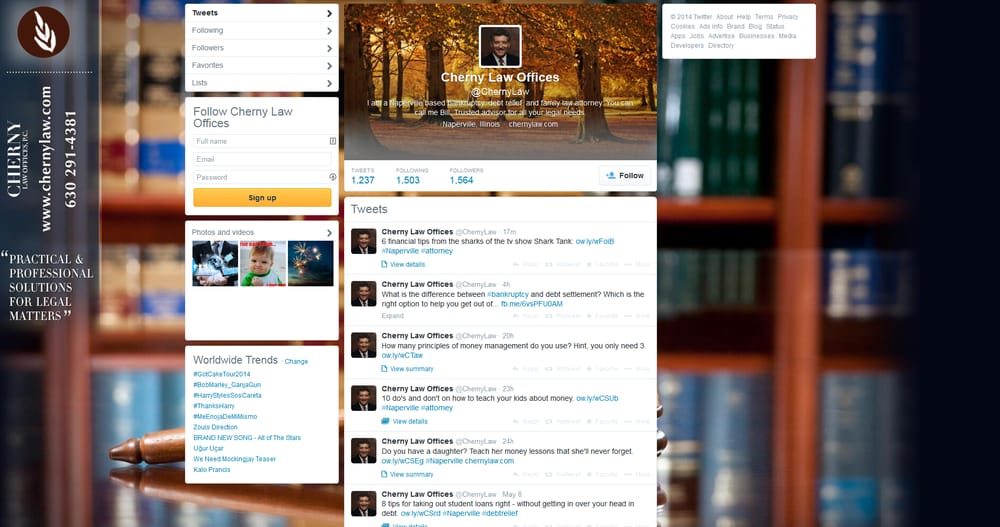
Task: Click the ow.ly/wCSEg link in 24h tweet
Action: pyautogui.click(x=402, y=461)
